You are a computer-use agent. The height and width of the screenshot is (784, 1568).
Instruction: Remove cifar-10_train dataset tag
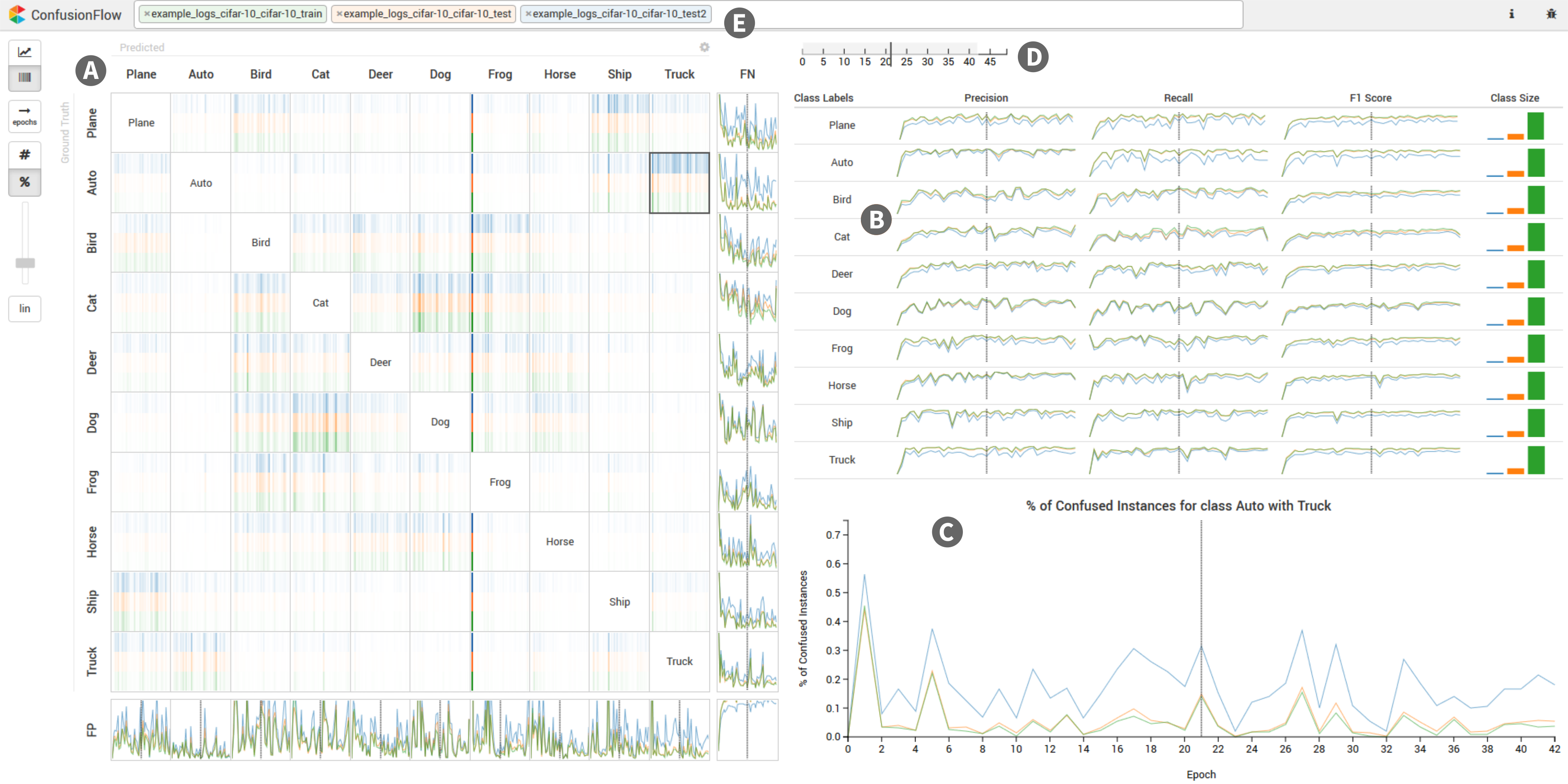147,14
